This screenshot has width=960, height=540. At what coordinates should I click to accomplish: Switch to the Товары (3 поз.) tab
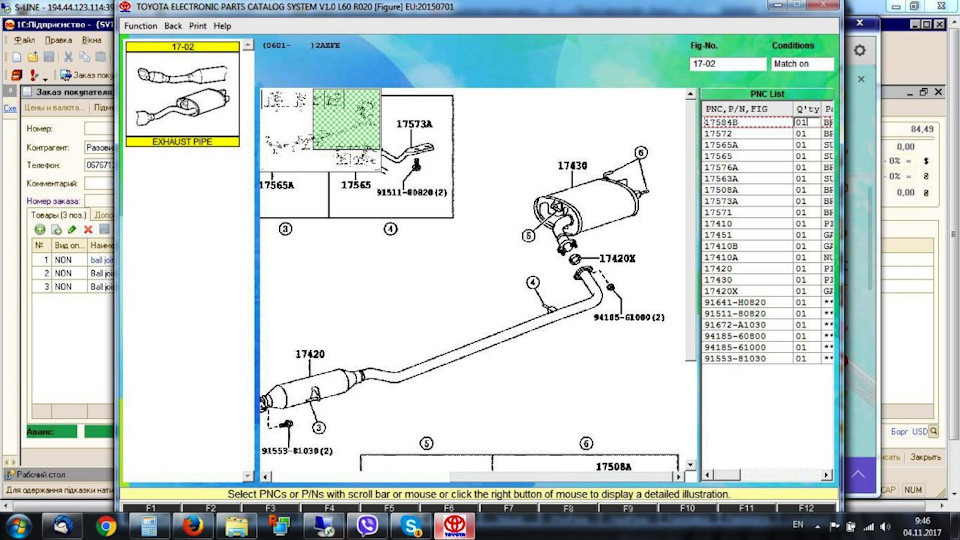[x=58, y=216]
